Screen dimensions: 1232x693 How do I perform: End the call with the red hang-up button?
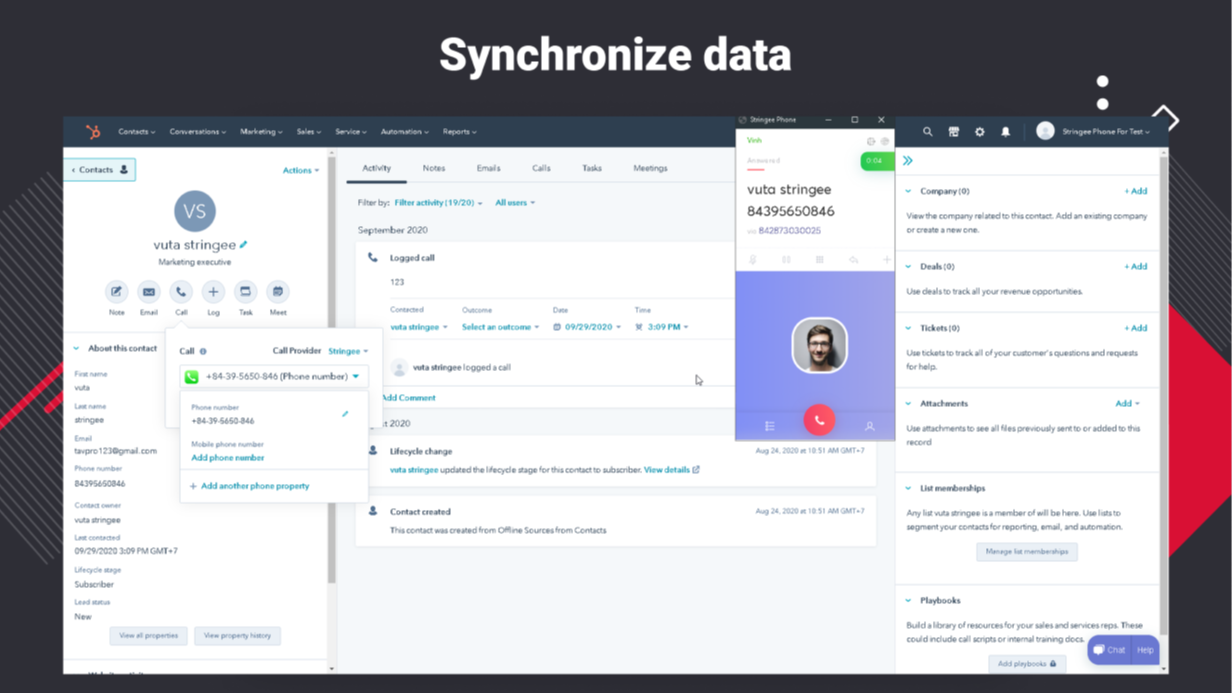pos(819,419)
